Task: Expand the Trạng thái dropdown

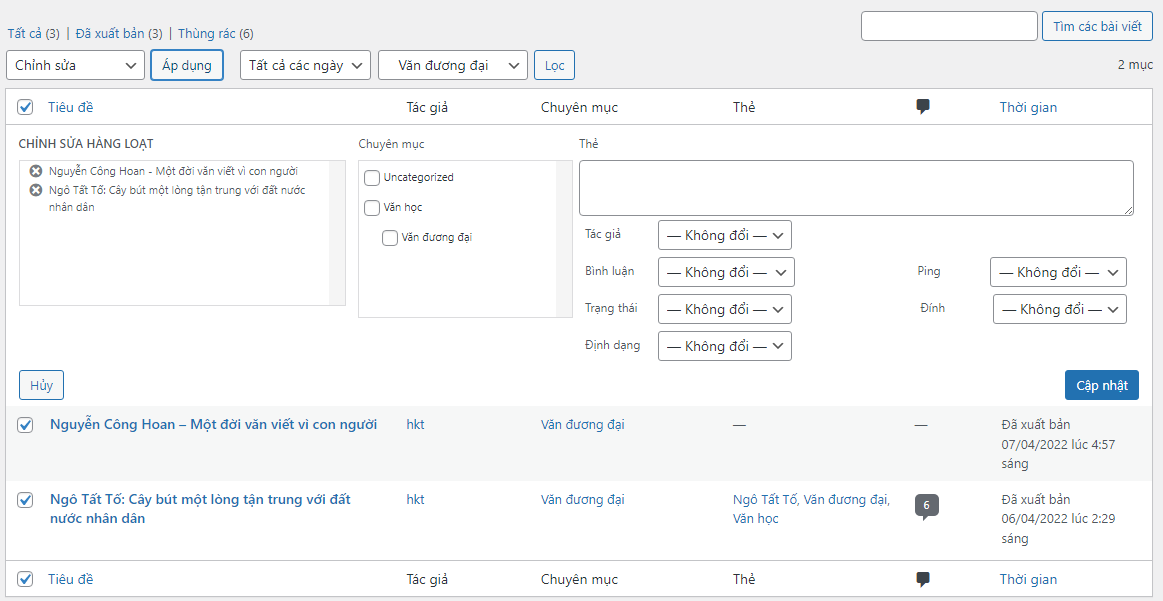Action: coord(725,309)
